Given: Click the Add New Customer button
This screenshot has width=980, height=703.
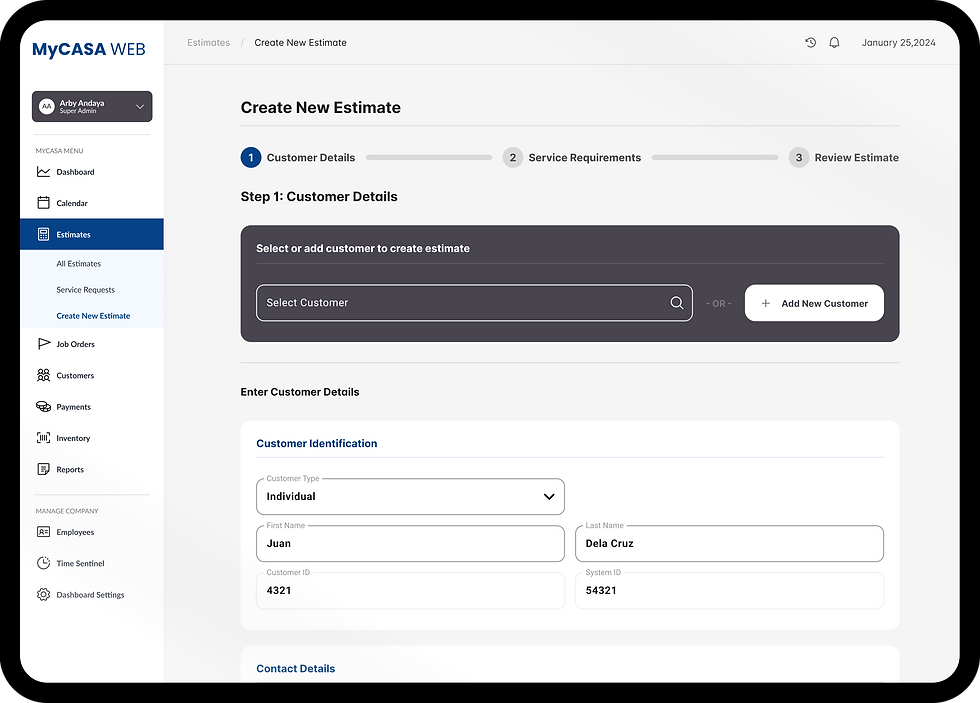Looking at the screenshot, I should click(814, 303).
